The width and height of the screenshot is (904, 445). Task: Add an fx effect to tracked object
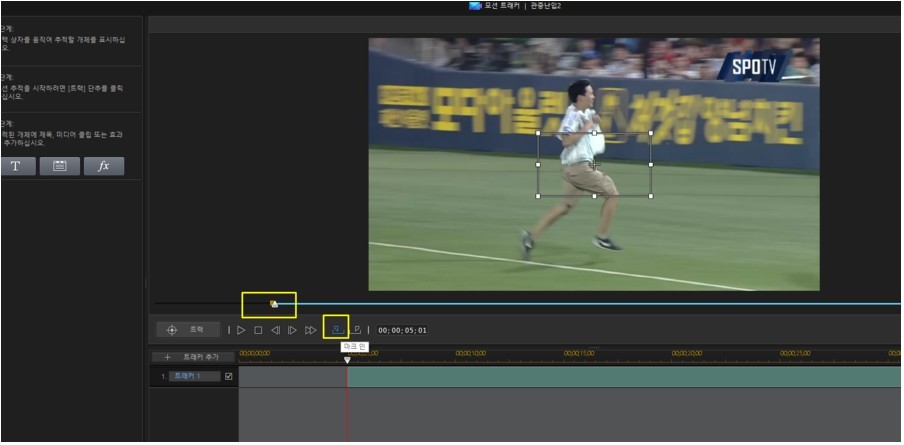pyautogui.click(x=103, y=166)
